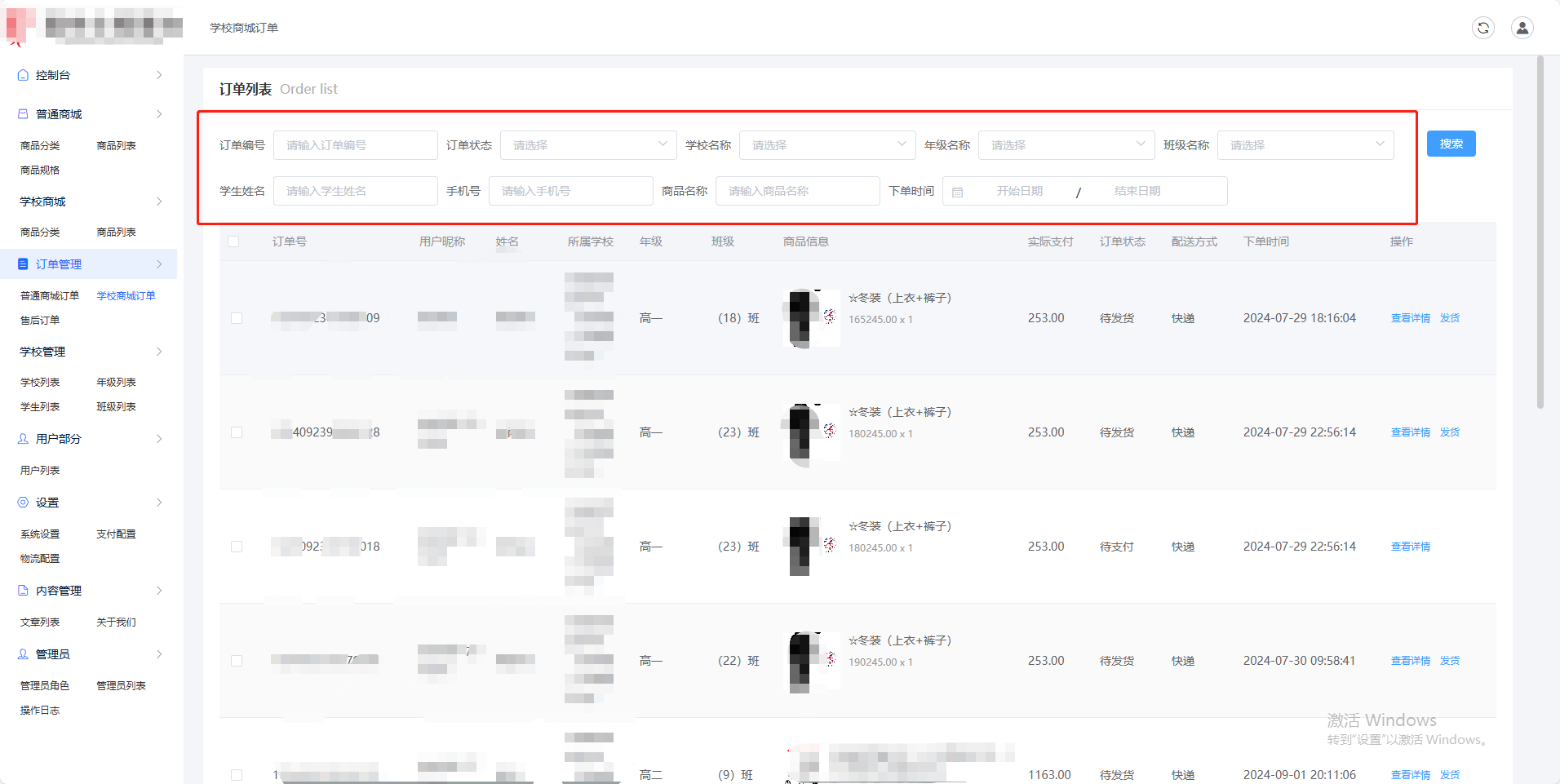Click the calendar icon in 下单时间 field
1560x784 pixels.
958,192
